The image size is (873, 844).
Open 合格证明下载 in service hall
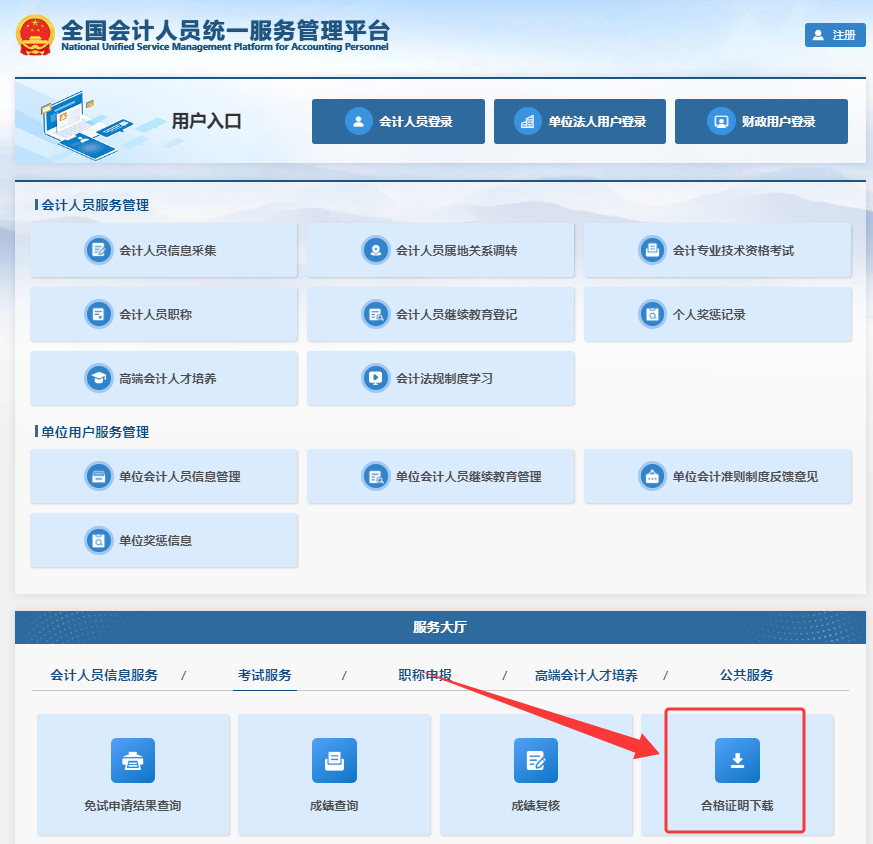[x=738, y=773]
